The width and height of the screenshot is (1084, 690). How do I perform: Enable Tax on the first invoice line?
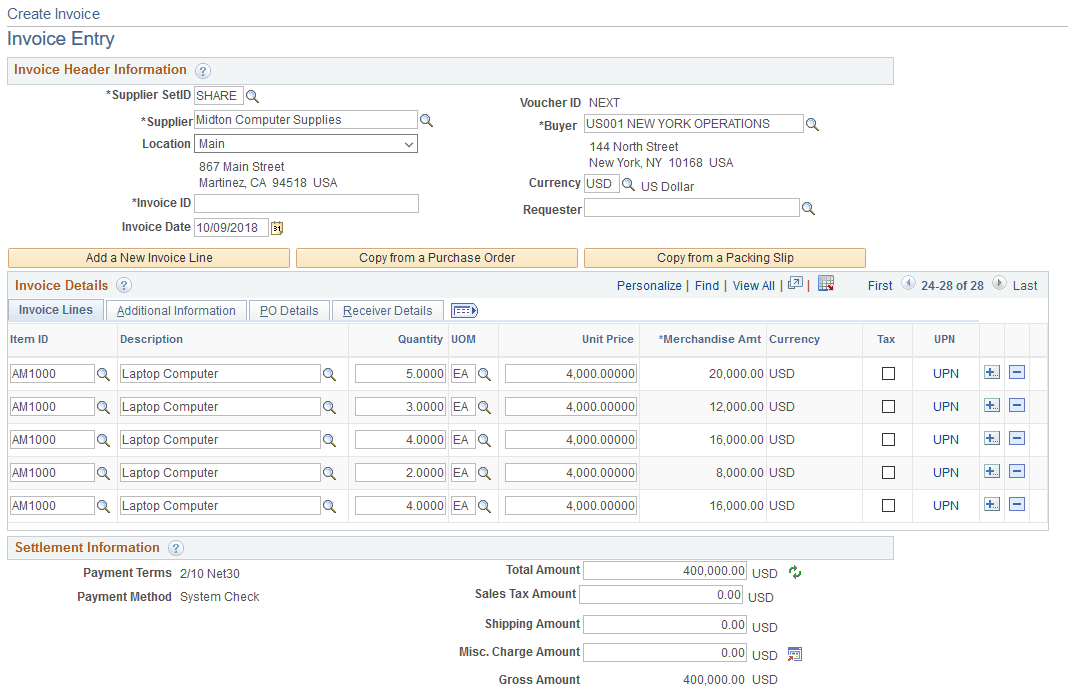click(887, 372)
